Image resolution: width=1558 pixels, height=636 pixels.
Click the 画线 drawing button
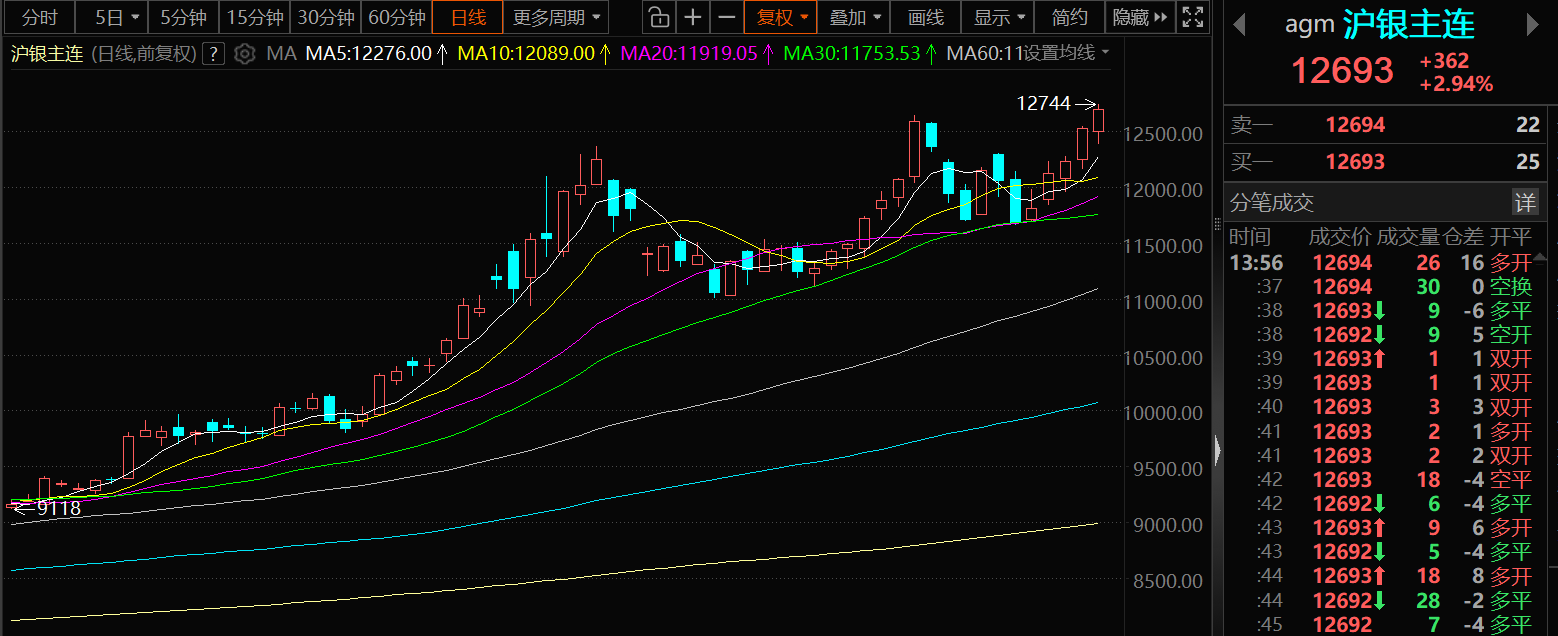pos(926,17)
